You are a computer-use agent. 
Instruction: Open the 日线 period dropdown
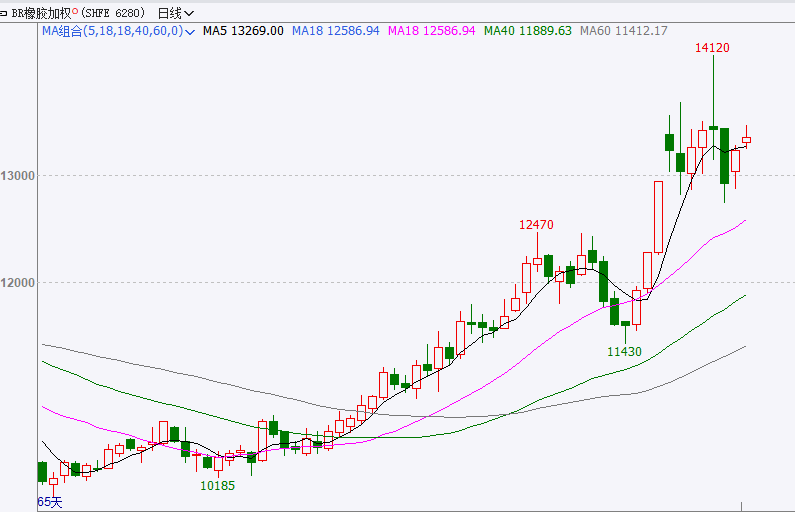tap(177, 13)
